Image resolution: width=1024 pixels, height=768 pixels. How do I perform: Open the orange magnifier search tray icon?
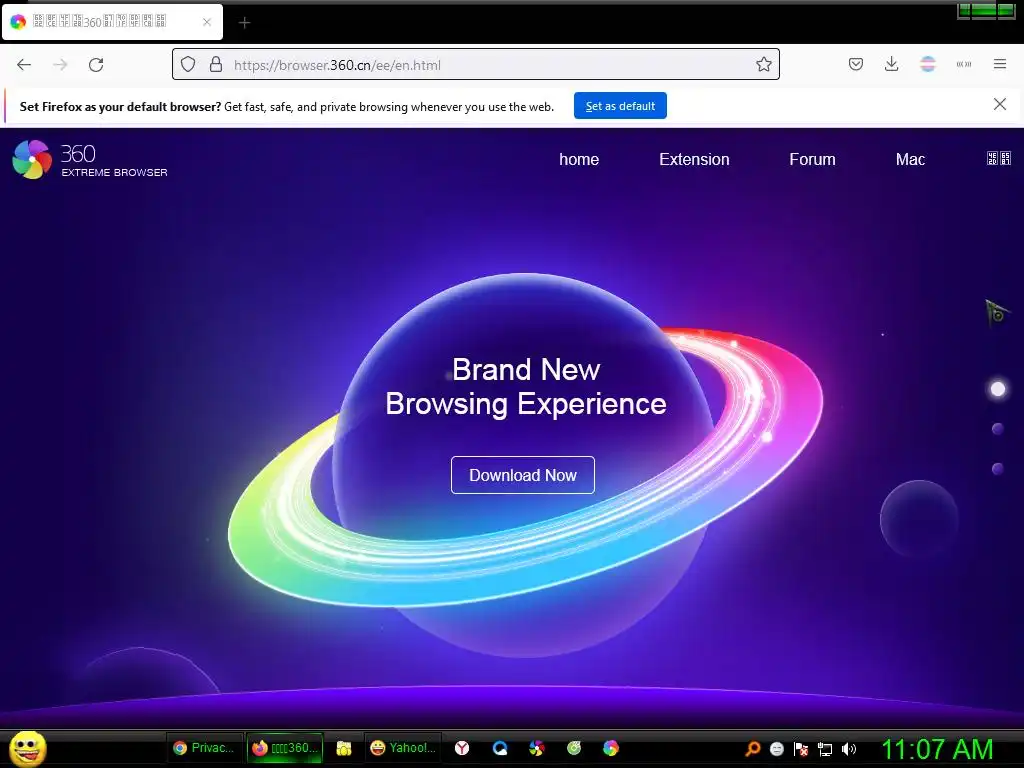pyautogui.click(x=752, y=749)
